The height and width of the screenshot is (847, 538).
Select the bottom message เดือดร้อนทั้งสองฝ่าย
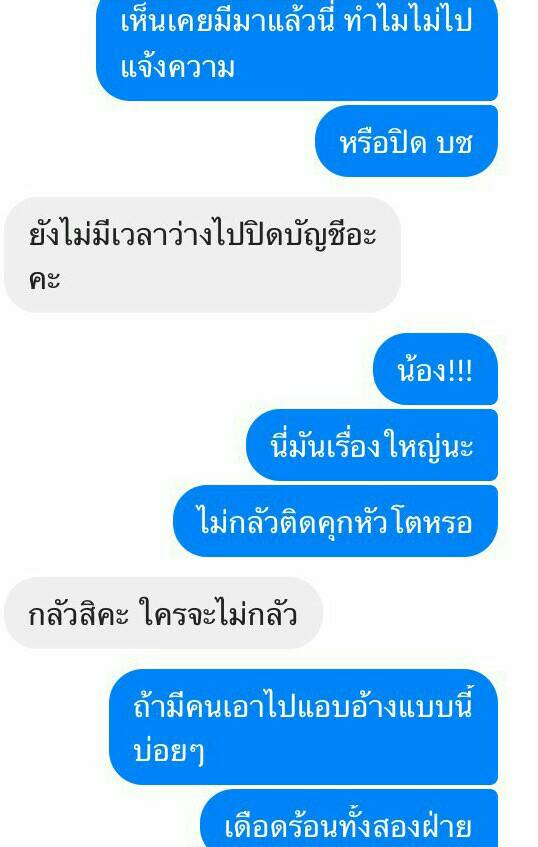coord(349,819)
